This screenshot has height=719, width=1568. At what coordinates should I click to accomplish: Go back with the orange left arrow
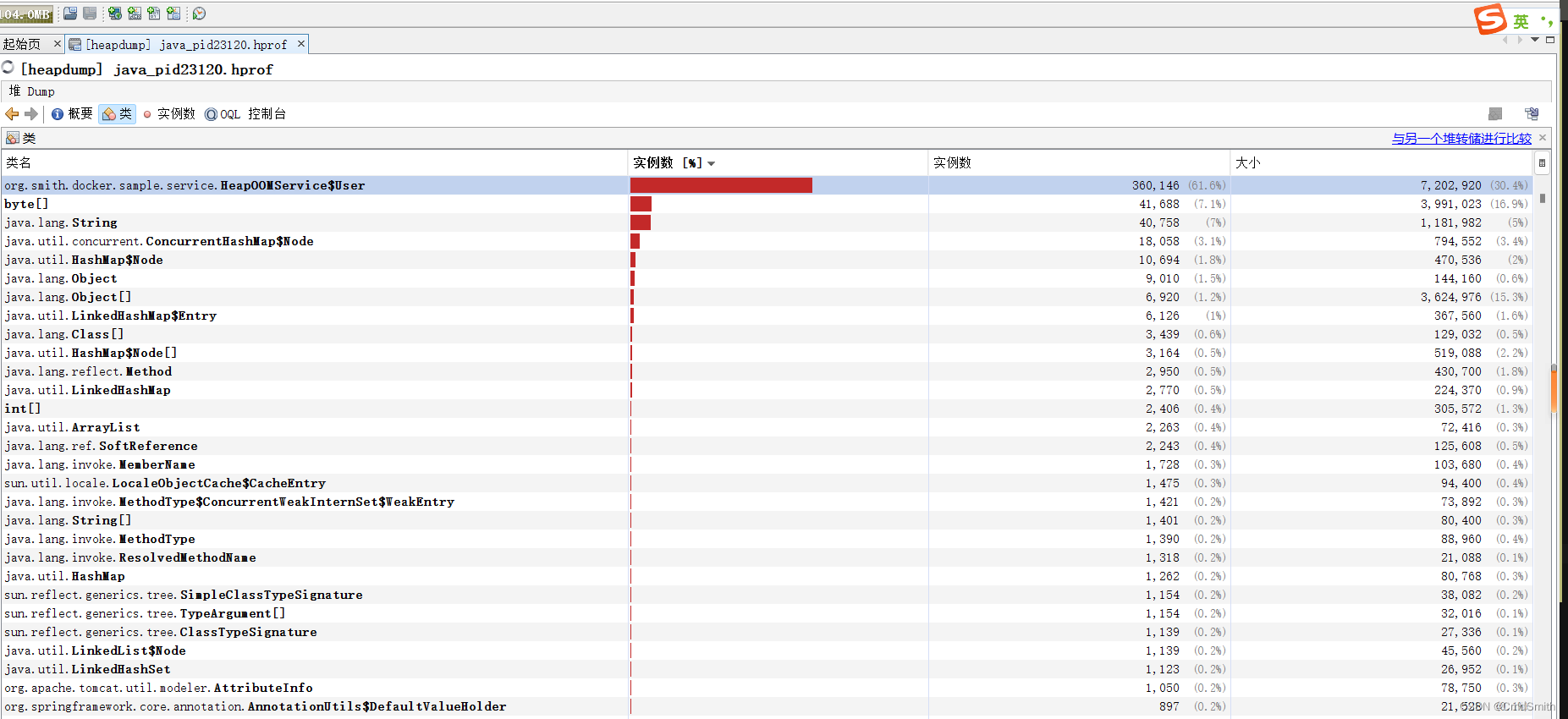12,113
